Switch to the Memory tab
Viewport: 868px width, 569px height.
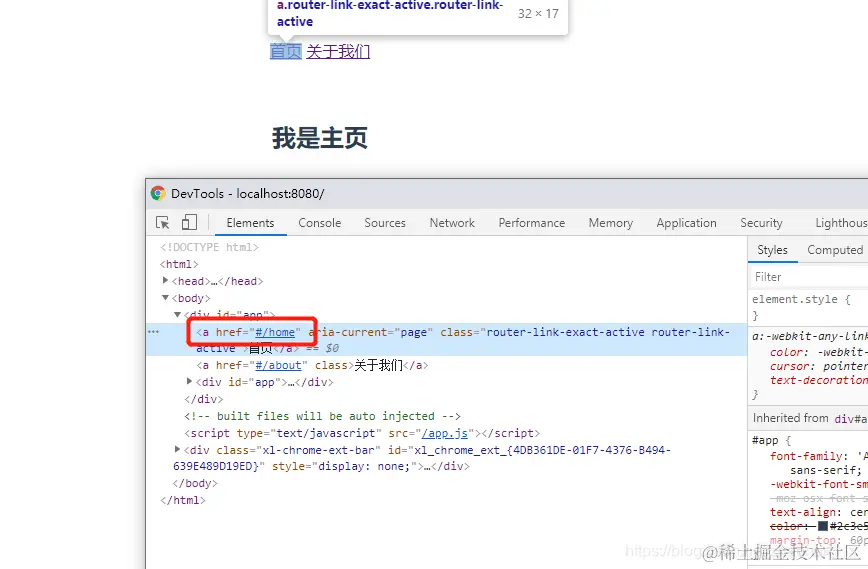tap(611, 223)
